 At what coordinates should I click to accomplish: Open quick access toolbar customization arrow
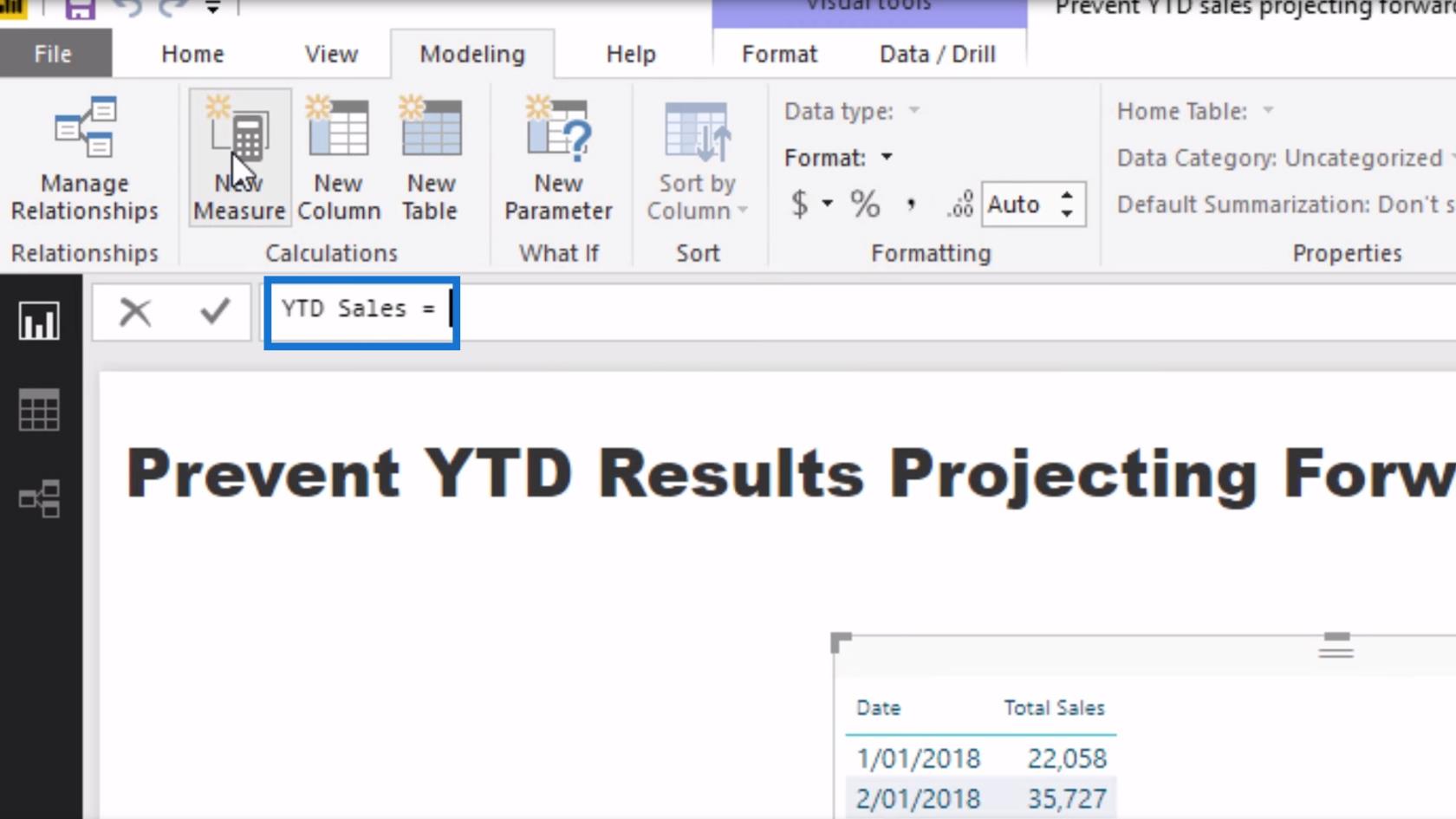(212, 9)
